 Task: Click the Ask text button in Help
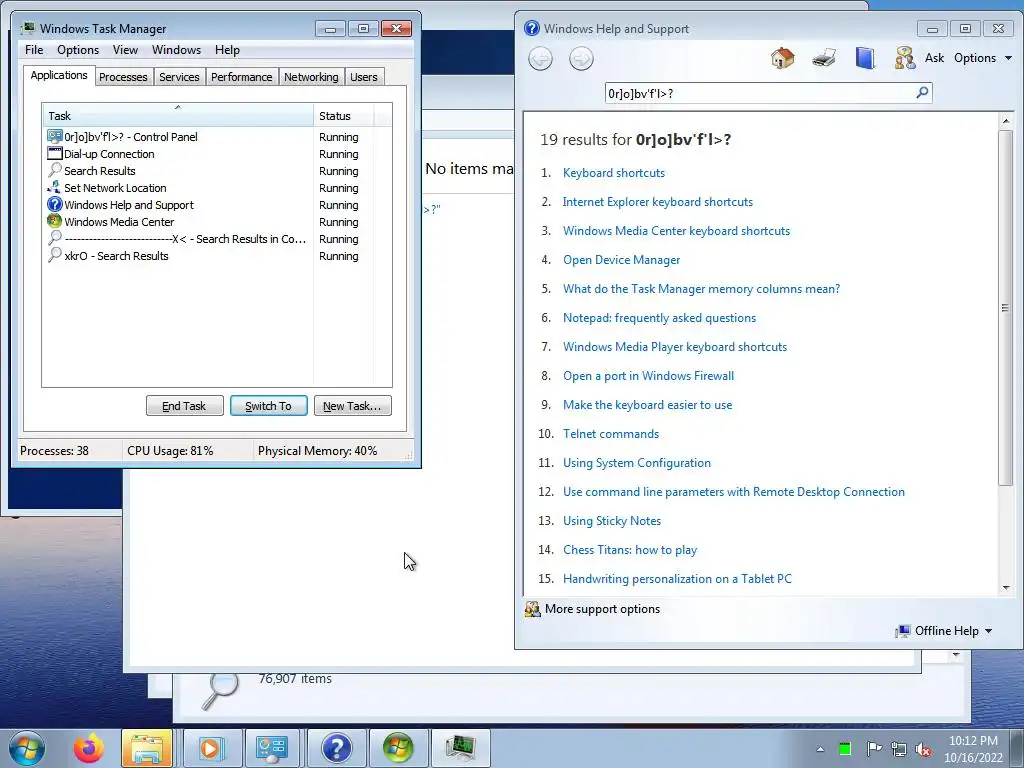point(935,58)
